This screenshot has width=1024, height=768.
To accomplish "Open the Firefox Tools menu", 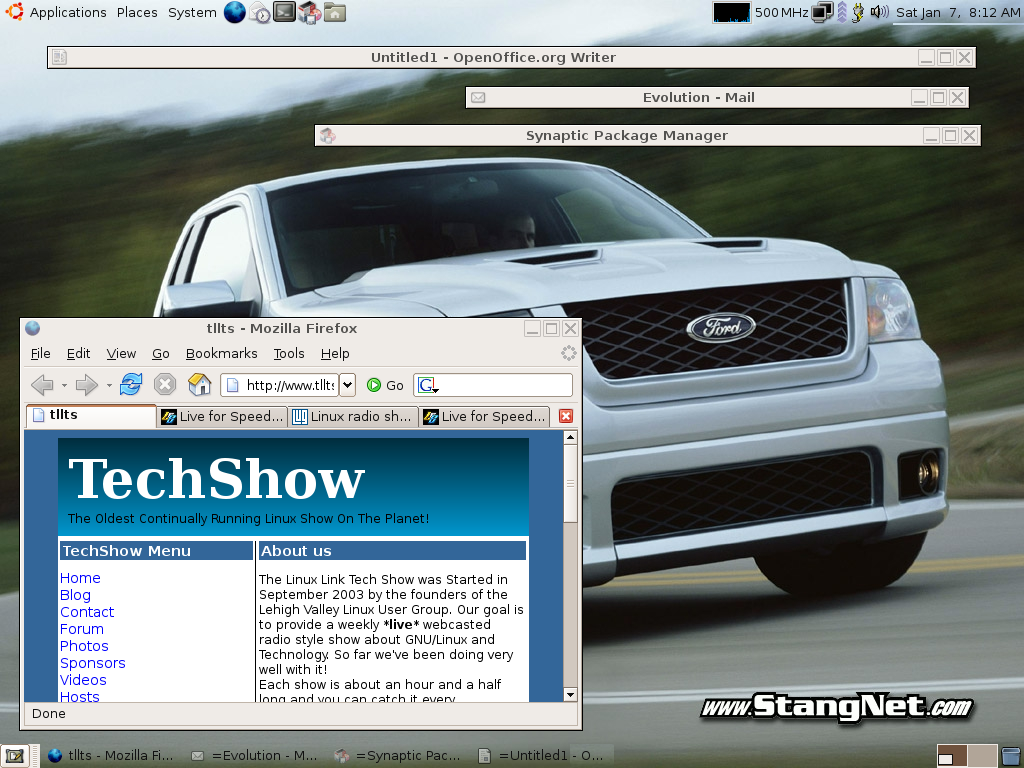I will [289, 353].
